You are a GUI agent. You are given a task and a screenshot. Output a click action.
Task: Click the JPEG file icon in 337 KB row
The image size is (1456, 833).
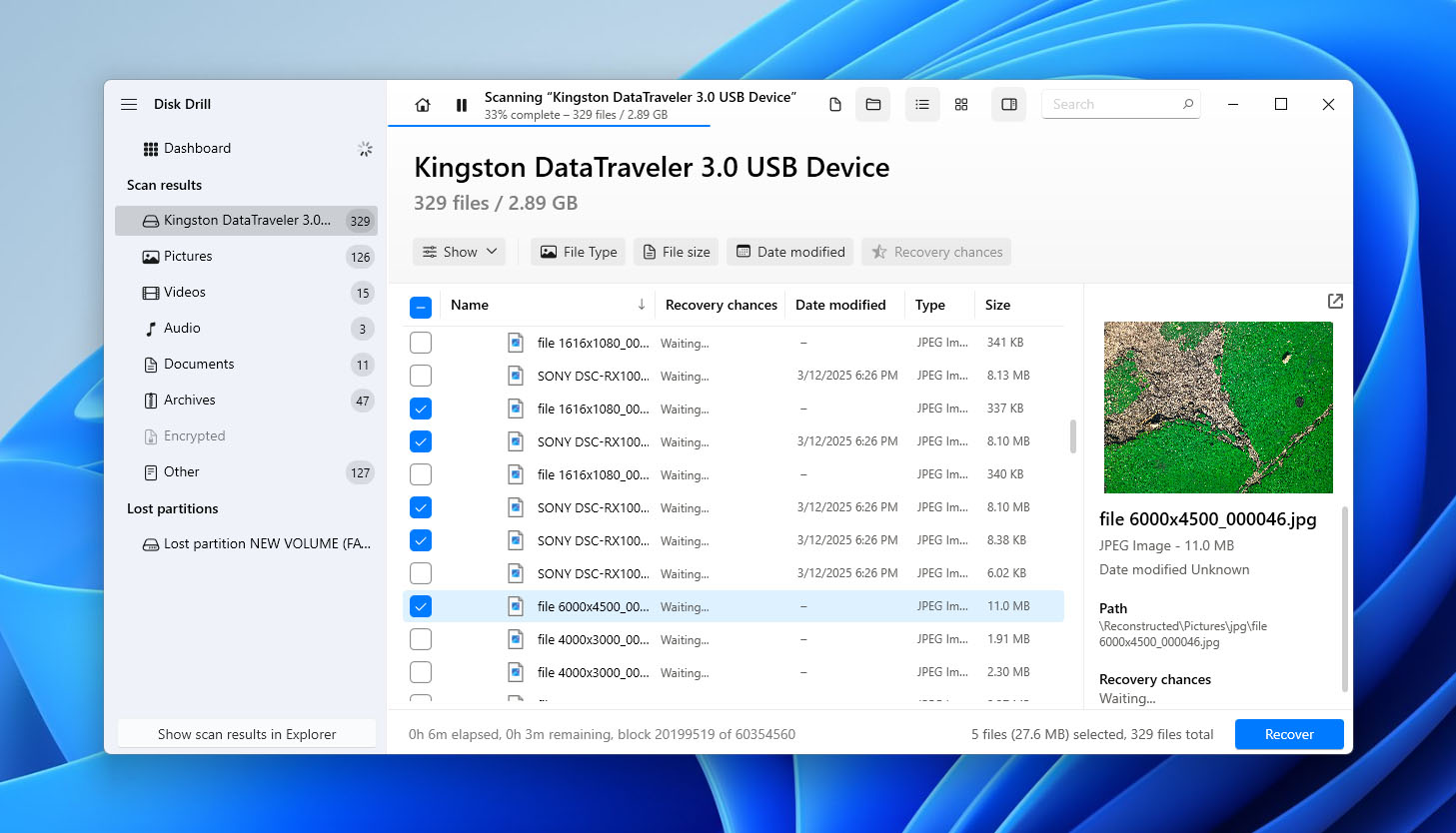click(516, 409)
